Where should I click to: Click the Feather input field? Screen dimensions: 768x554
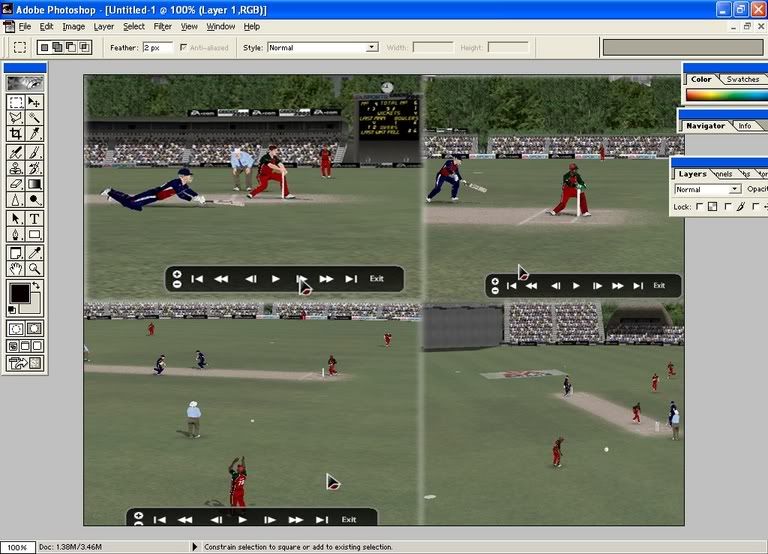tap(158, 48)
